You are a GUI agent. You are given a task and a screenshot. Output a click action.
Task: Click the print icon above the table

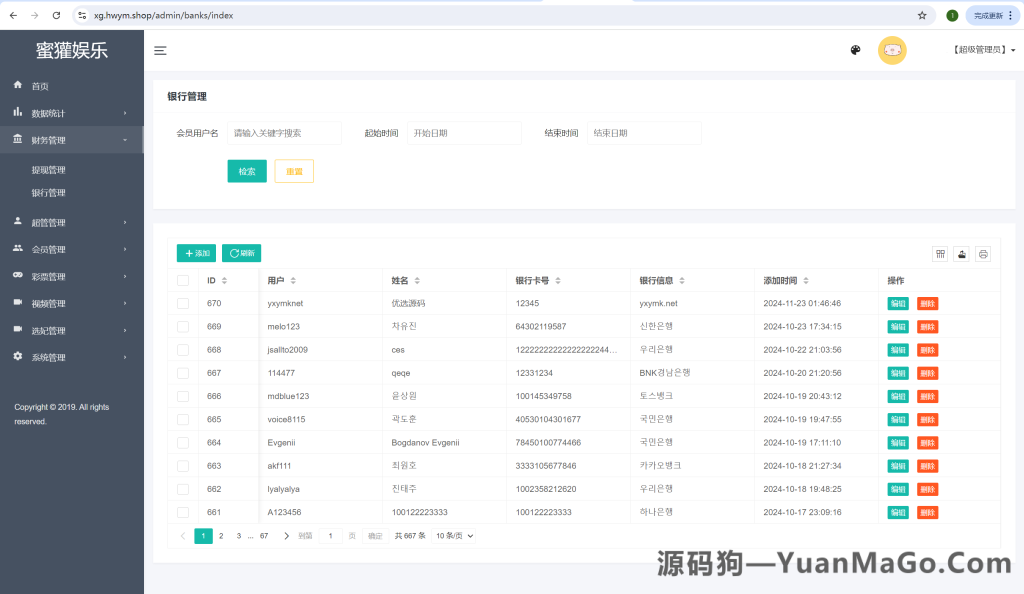[x=983, y=254]
